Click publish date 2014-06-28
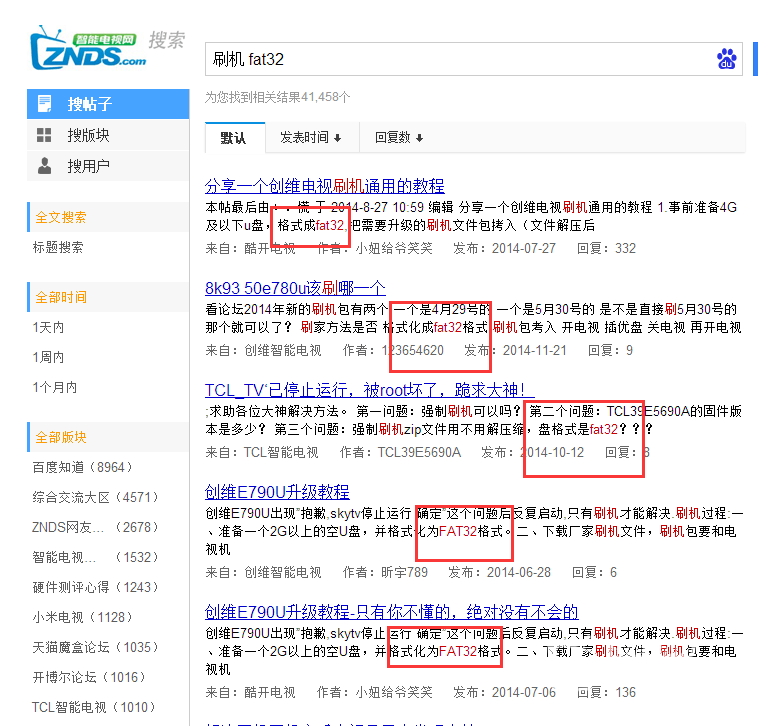 (x=519, y=573)
